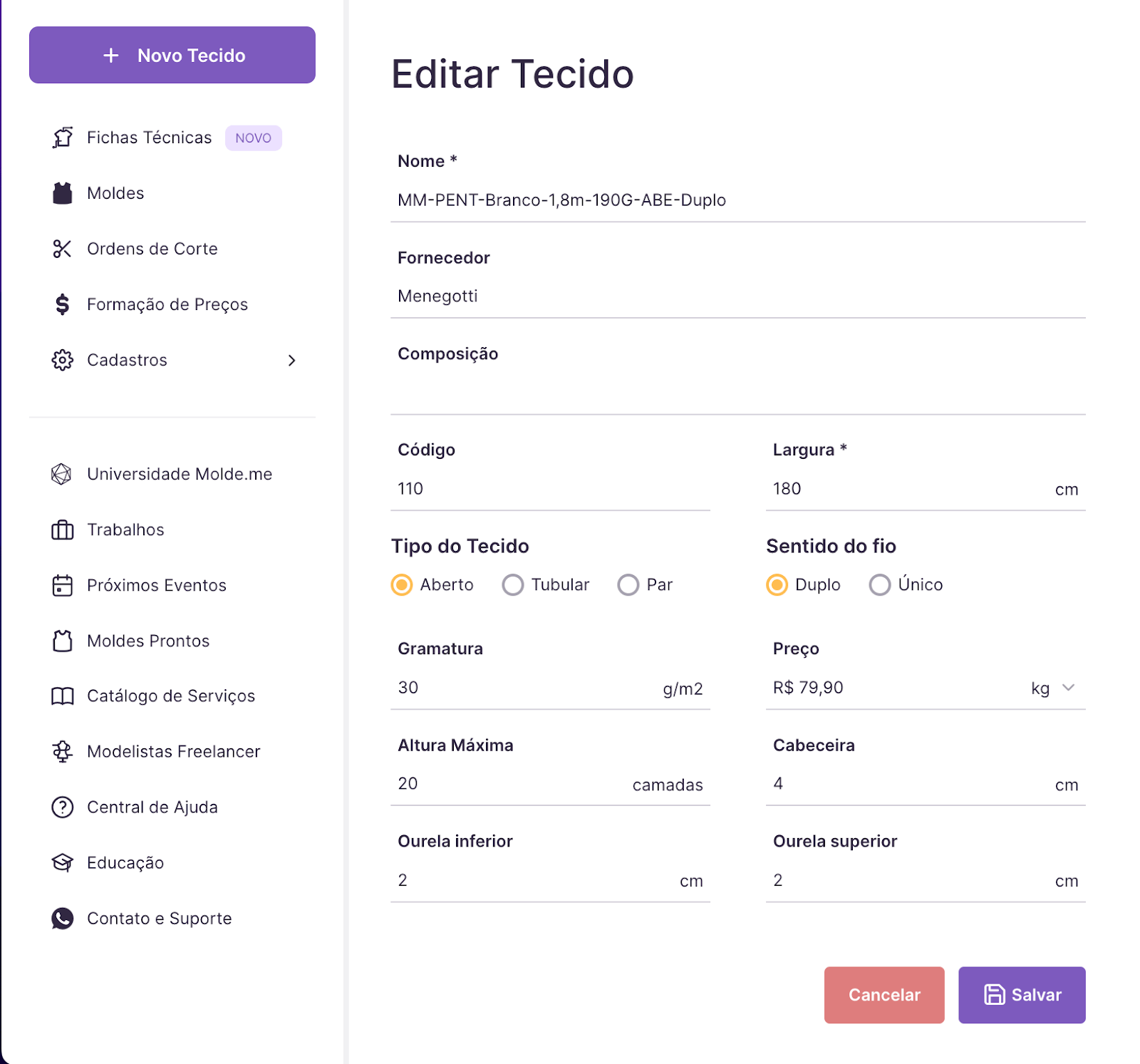Select the scissors icon for Ordens de Corte
The width and height of the screenshot is (1140, 1064).
coord(63,249)
